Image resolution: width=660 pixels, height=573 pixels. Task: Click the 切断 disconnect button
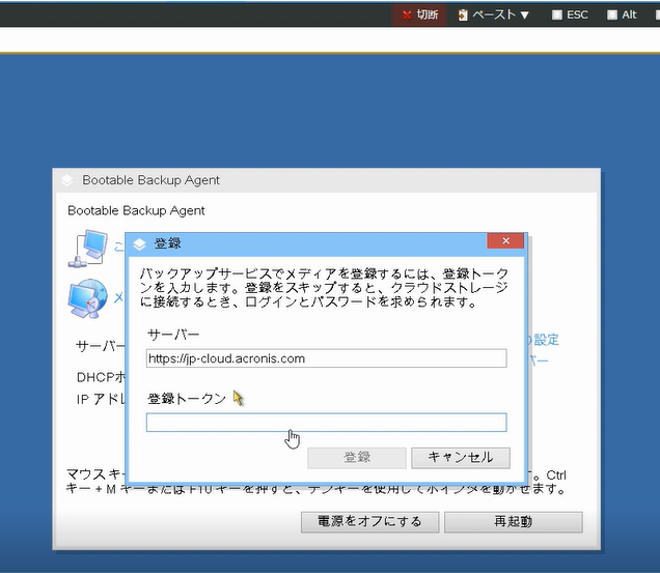pos(420,15)
